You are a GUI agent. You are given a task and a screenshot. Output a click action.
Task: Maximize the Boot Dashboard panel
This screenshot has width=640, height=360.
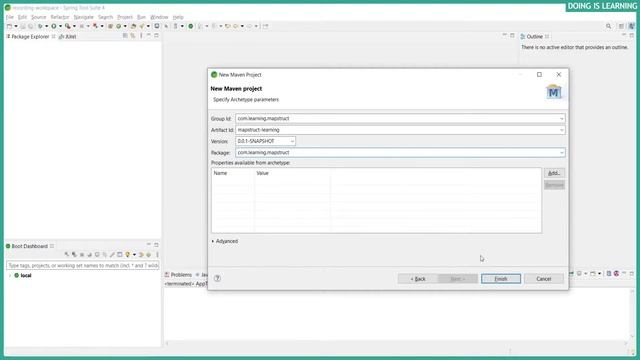click(x=156, y=245)
